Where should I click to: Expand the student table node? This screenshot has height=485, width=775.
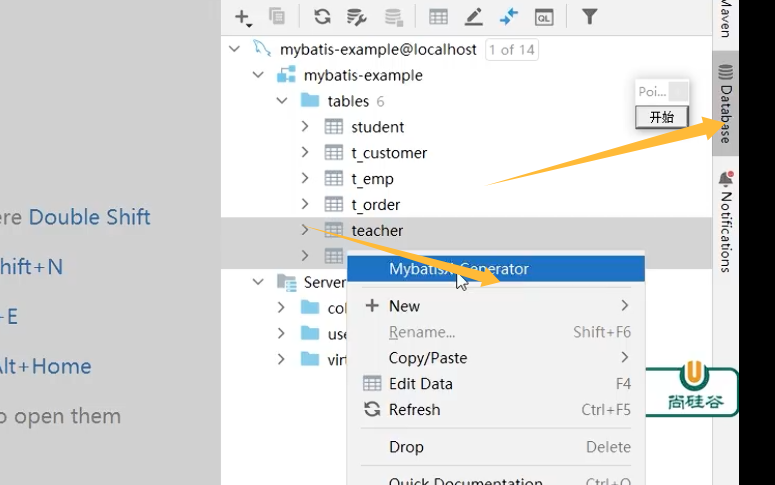(305, 127)
